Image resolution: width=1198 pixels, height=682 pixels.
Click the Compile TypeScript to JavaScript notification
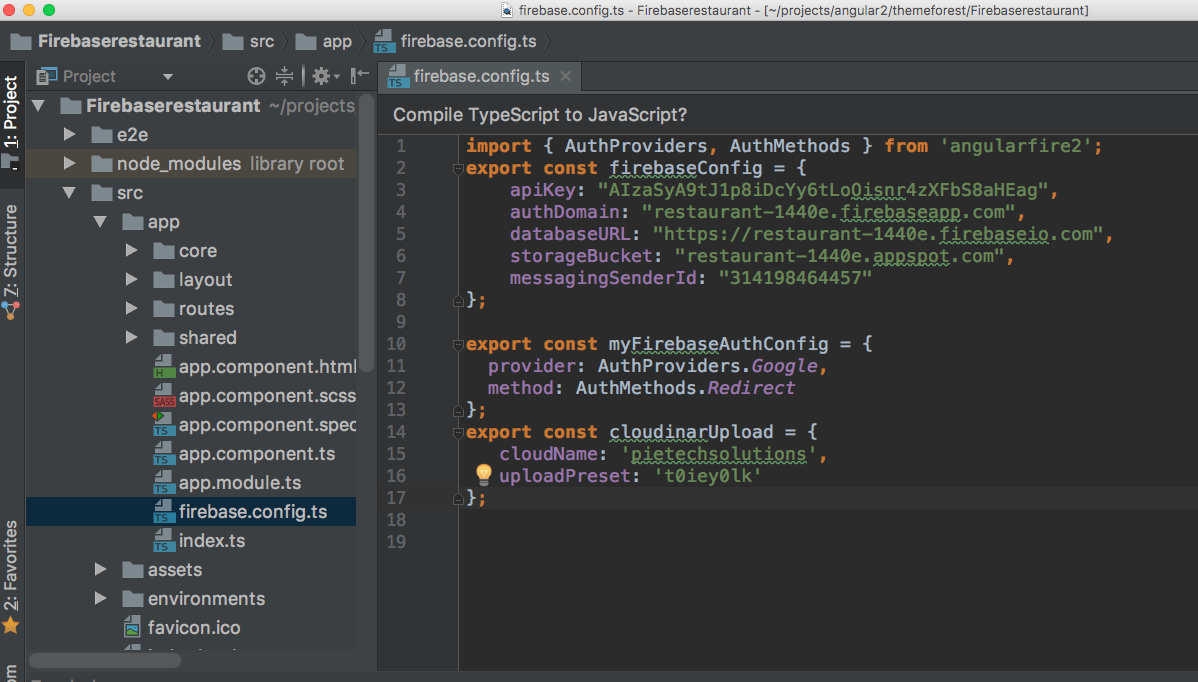(x=539, y=115)
